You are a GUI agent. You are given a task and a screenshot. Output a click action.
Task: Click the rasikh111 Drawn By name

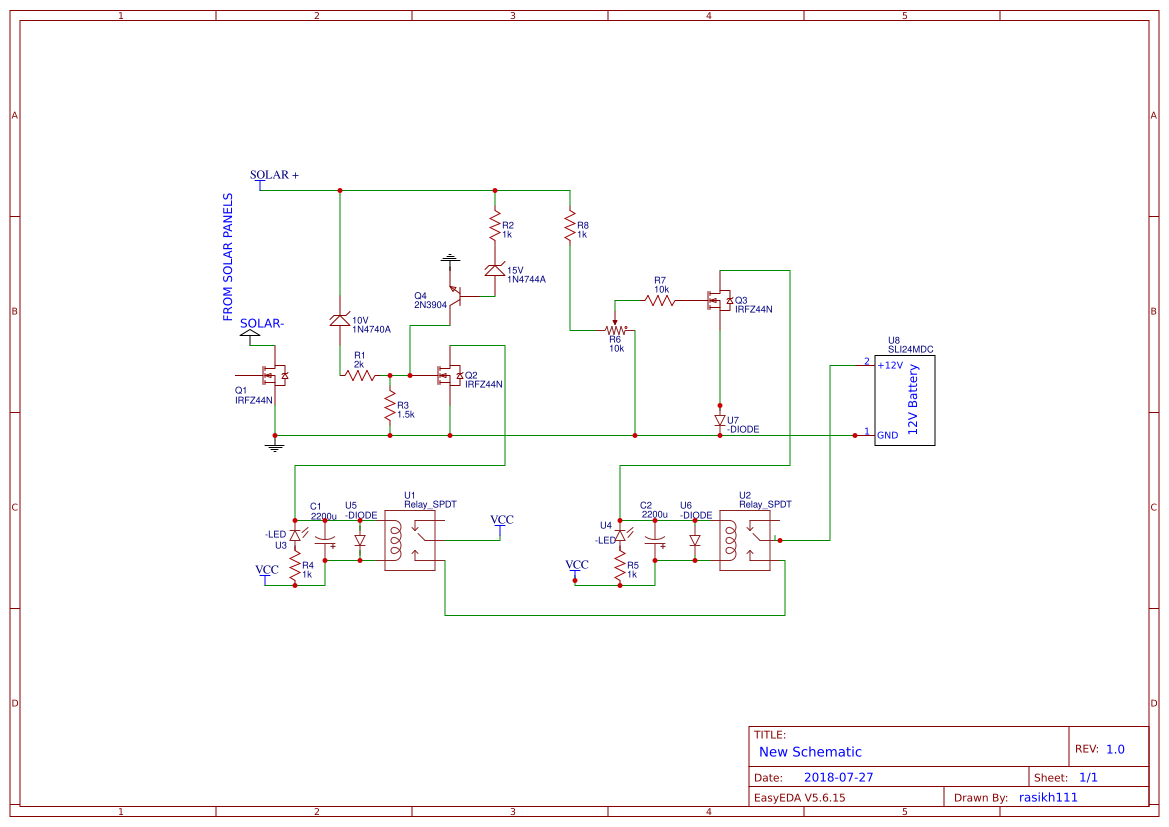1047,797
